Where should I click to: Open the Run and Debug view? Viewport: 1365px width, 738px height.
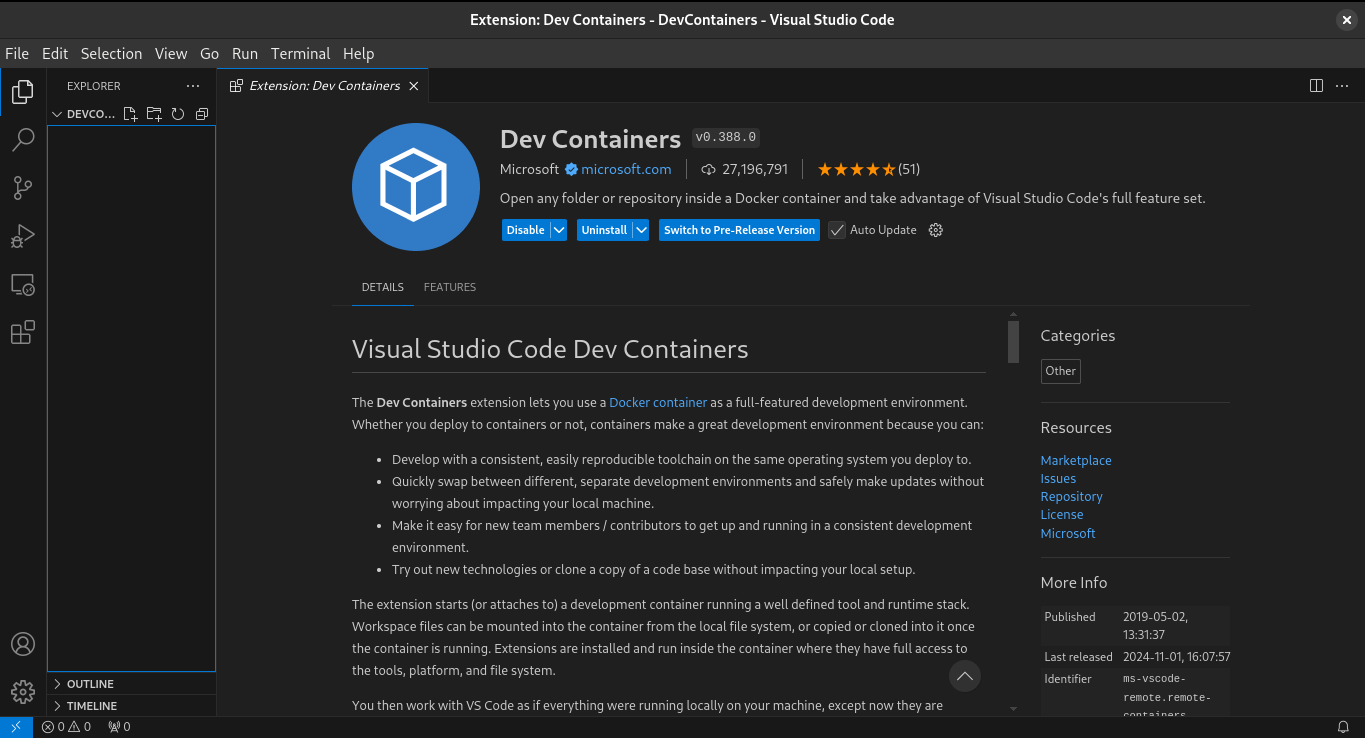(22, 236)
